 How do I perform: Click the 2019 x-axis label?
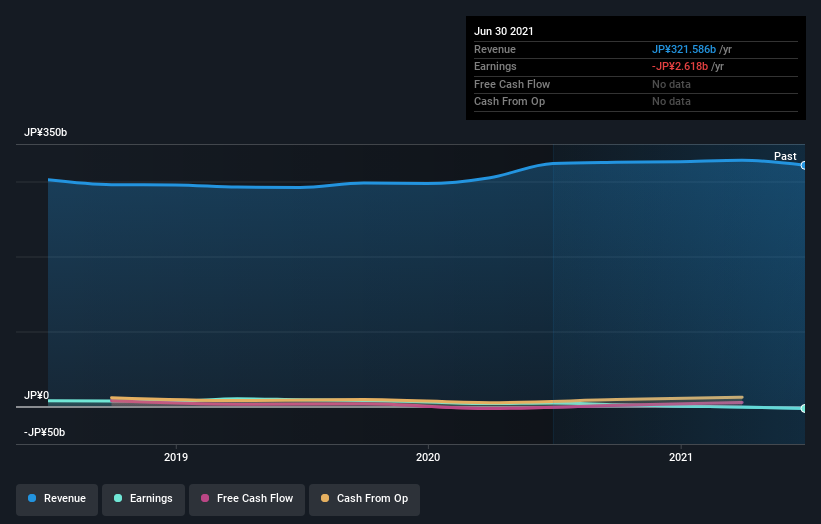(x=176, y=457)
